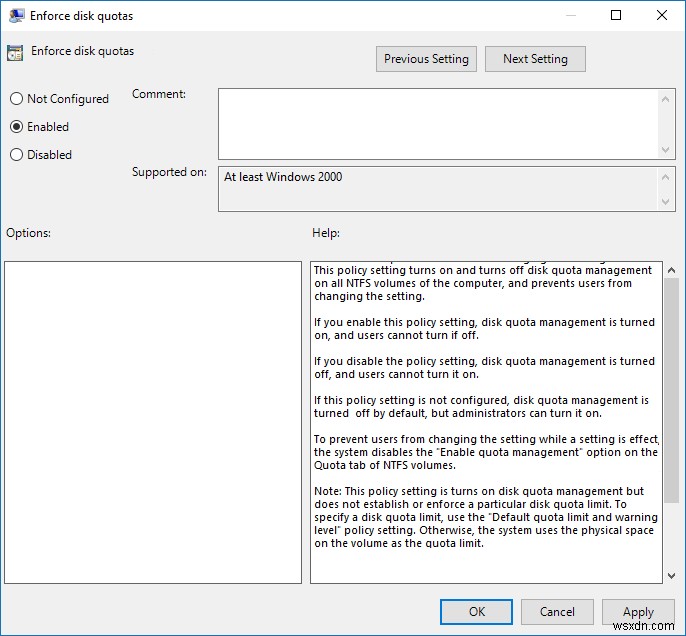Click the 'If you enable this policy setting' paragraph
686x636 pixels.
484,328
